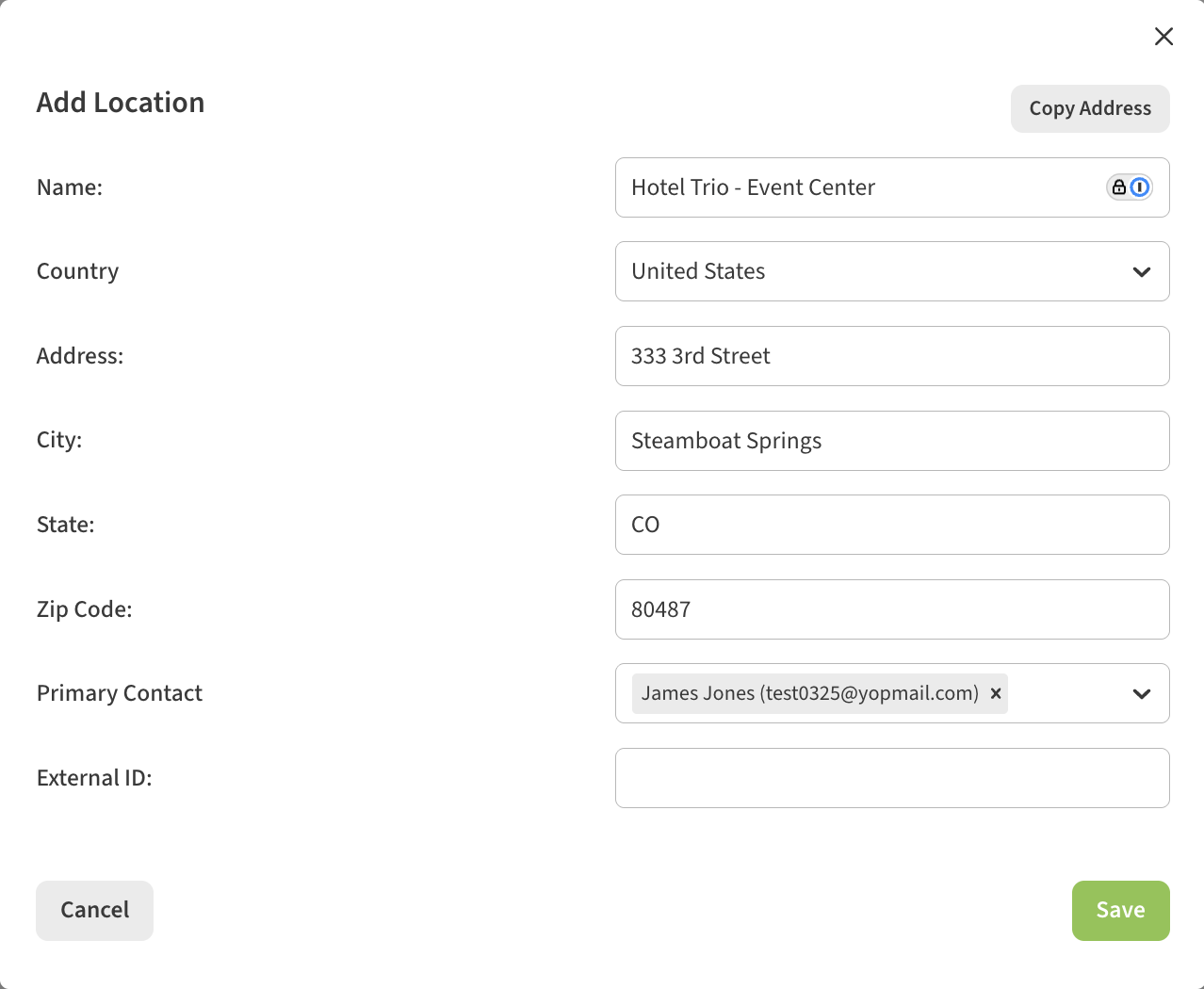1204x989 pixels.
Task: Remove James Jones from Primary Contact
Action: click(995, 693)
